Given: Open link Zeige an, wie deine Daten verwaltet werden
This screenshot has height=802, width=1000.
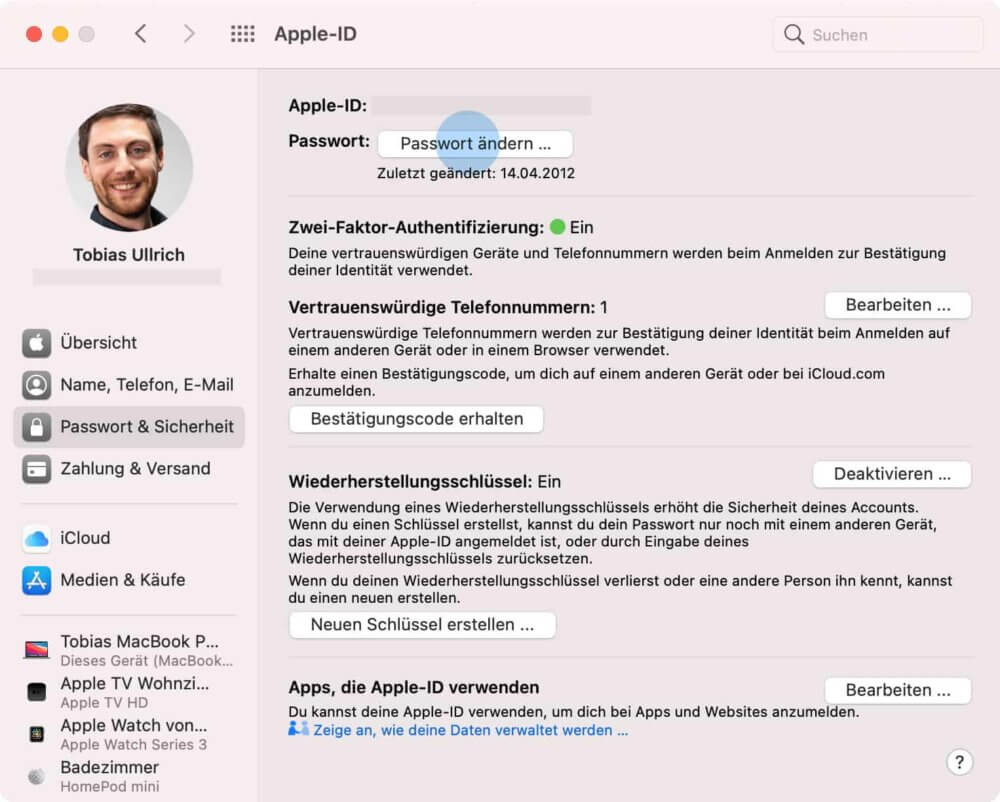Looking at the screenshot, I should click(471, 731).
